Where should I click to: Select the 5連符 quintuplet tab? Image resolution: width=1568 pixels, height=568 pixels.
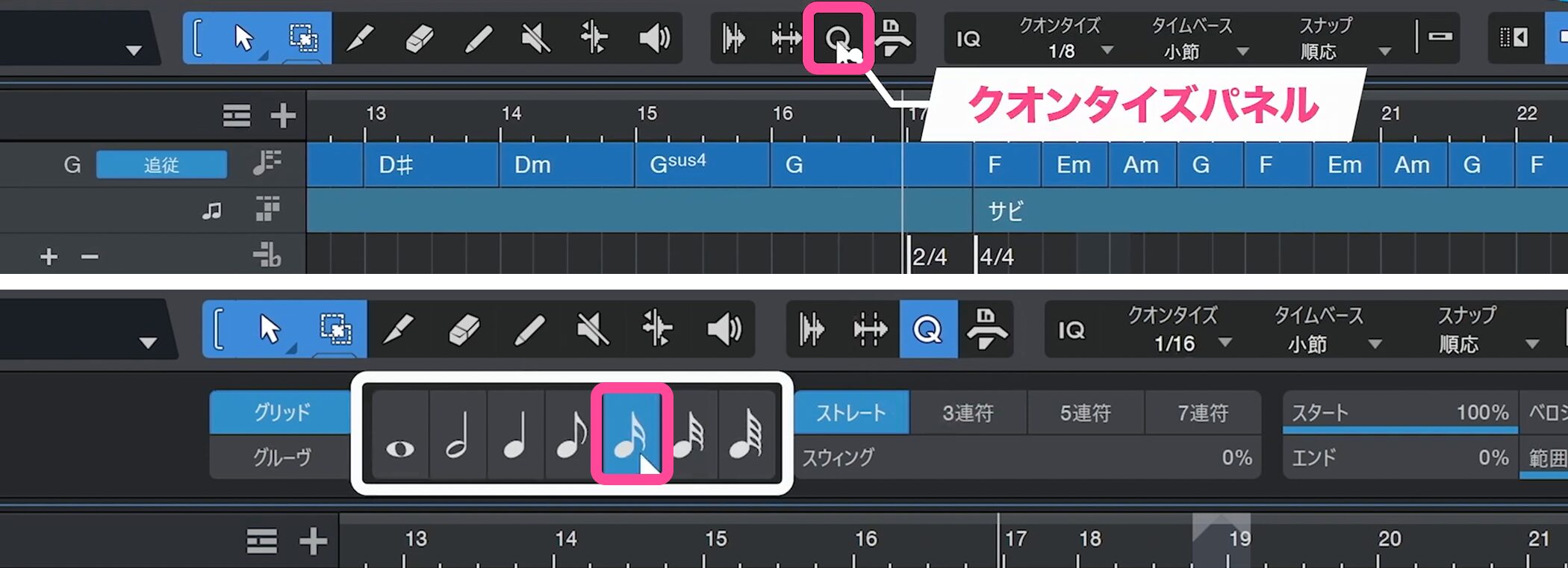(x=1086, y=412)
